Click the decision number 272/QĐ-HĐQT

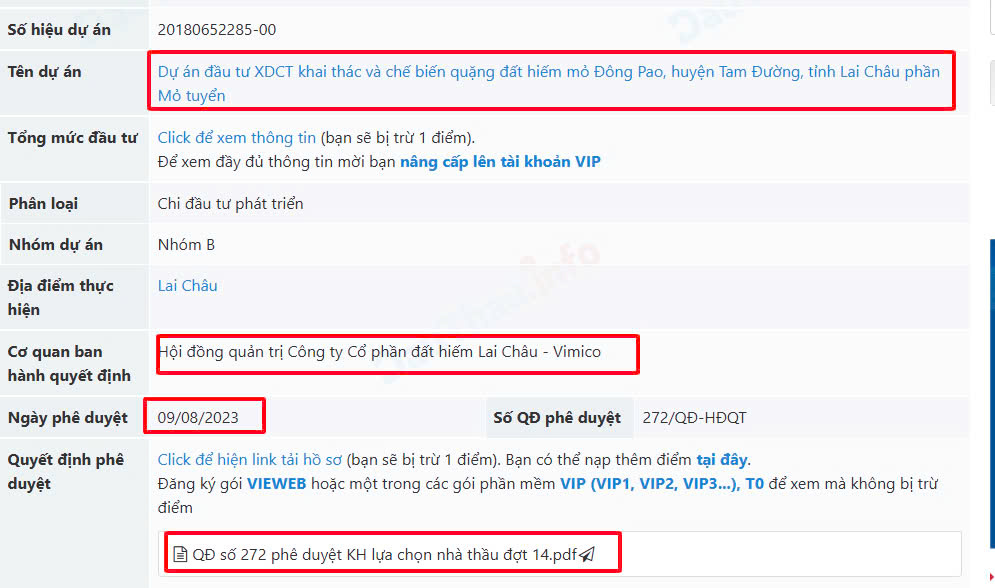[694, 417]
